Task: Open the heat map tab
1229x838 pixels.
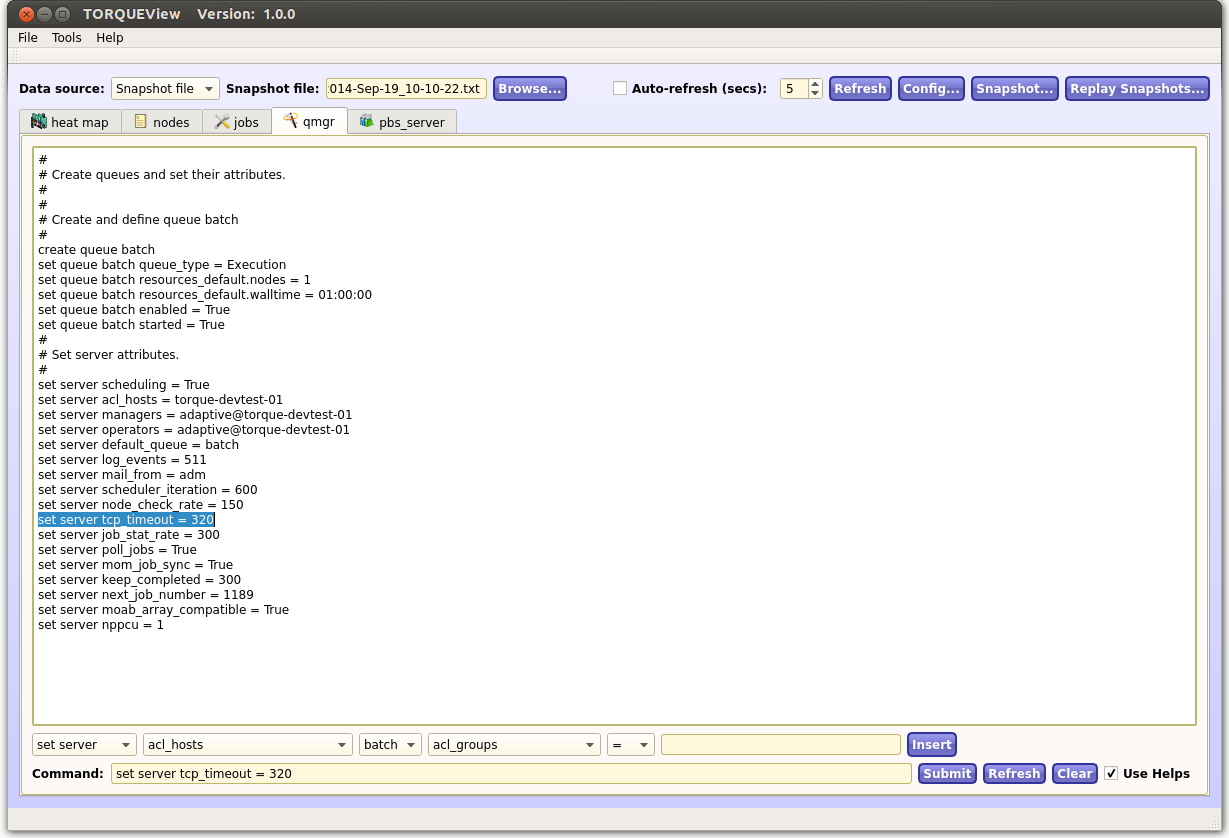Action: pyautogui.click(x=70, y=122)
